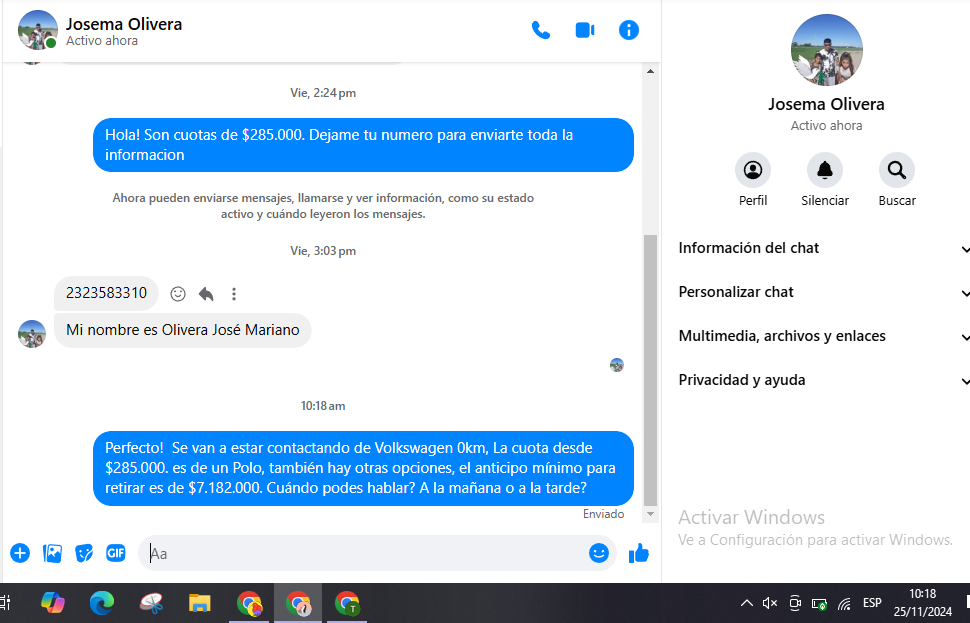Open Microsoft Edge from the taskbar
This screenshot has height=623, width=970.
tap(101, 603)
